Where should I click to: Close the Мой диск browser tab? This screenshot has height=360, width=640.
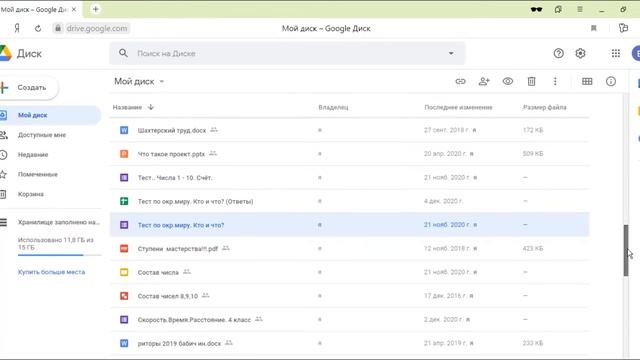74,9
